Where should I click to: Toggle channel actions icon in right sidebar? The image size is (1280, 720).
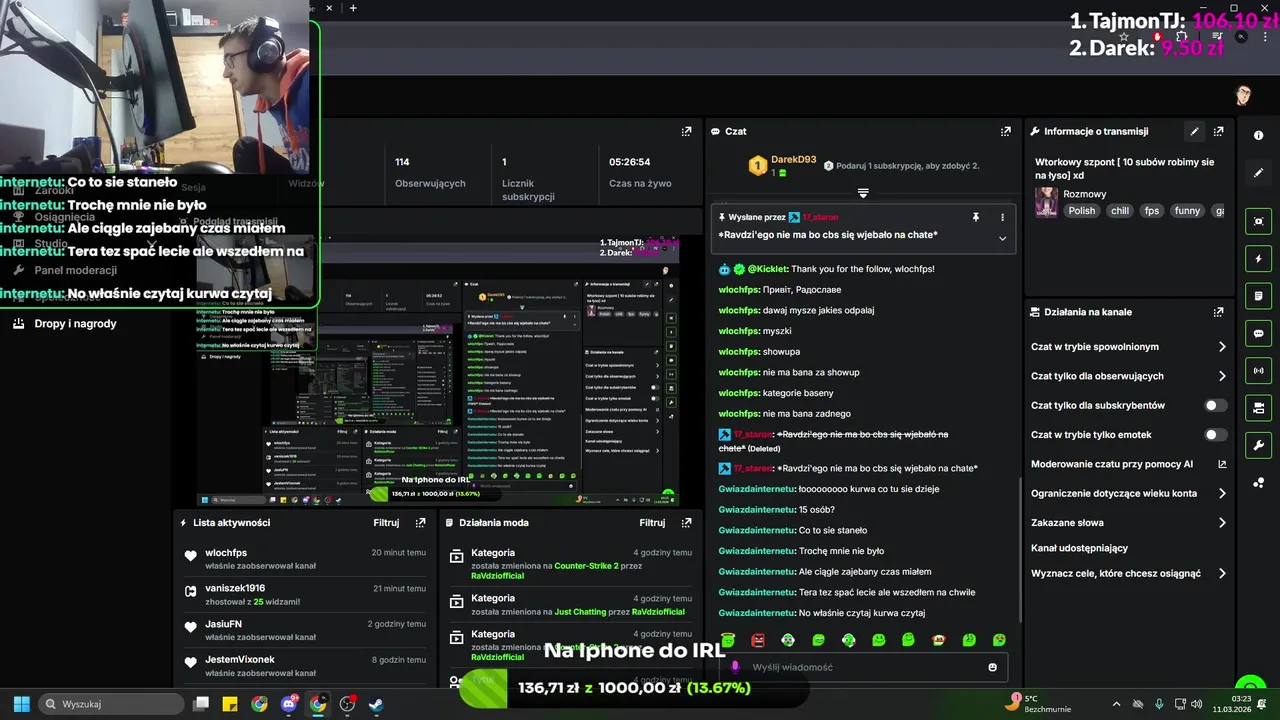(x=1258, y=408)
